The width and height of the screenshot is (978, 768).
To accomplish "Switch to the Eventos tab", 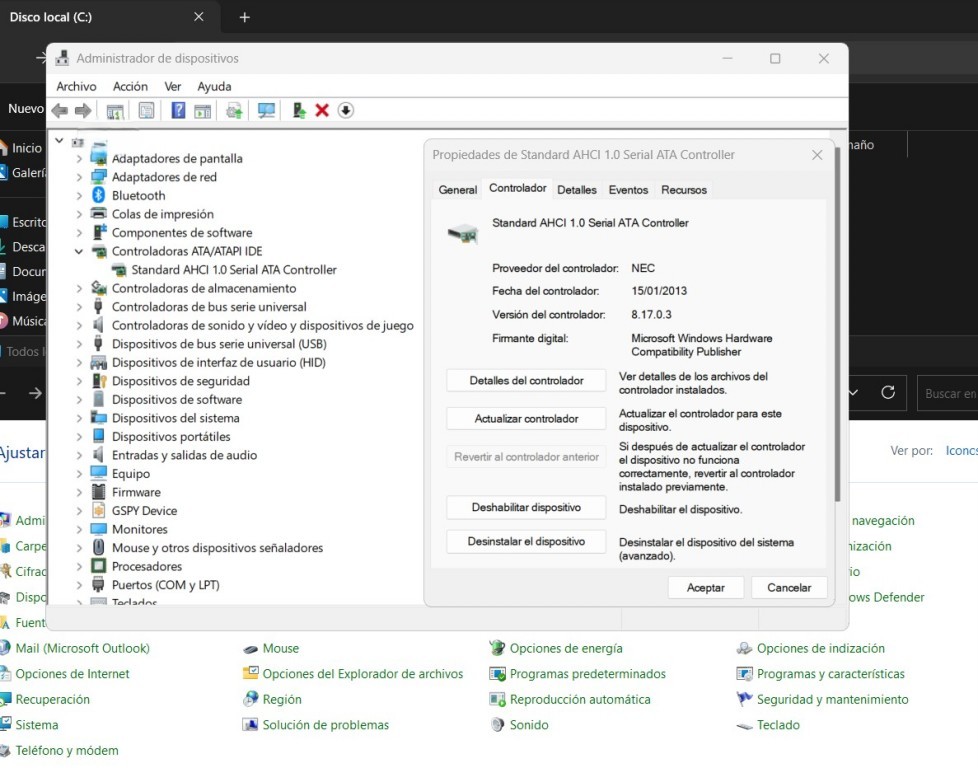I will 628,190.
